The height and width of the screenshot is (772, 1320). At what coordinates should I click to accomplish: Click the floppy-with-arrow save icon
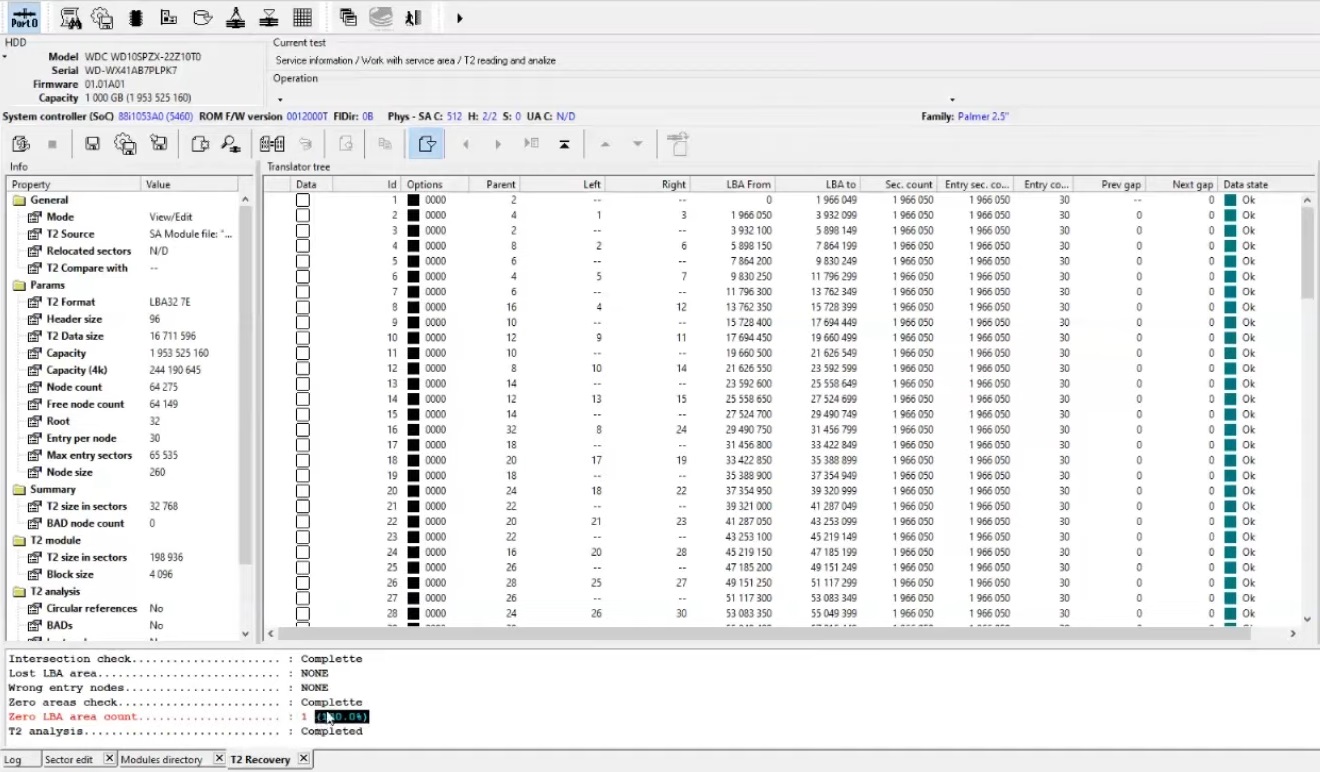pyautogui.click(x=158, y=144)
